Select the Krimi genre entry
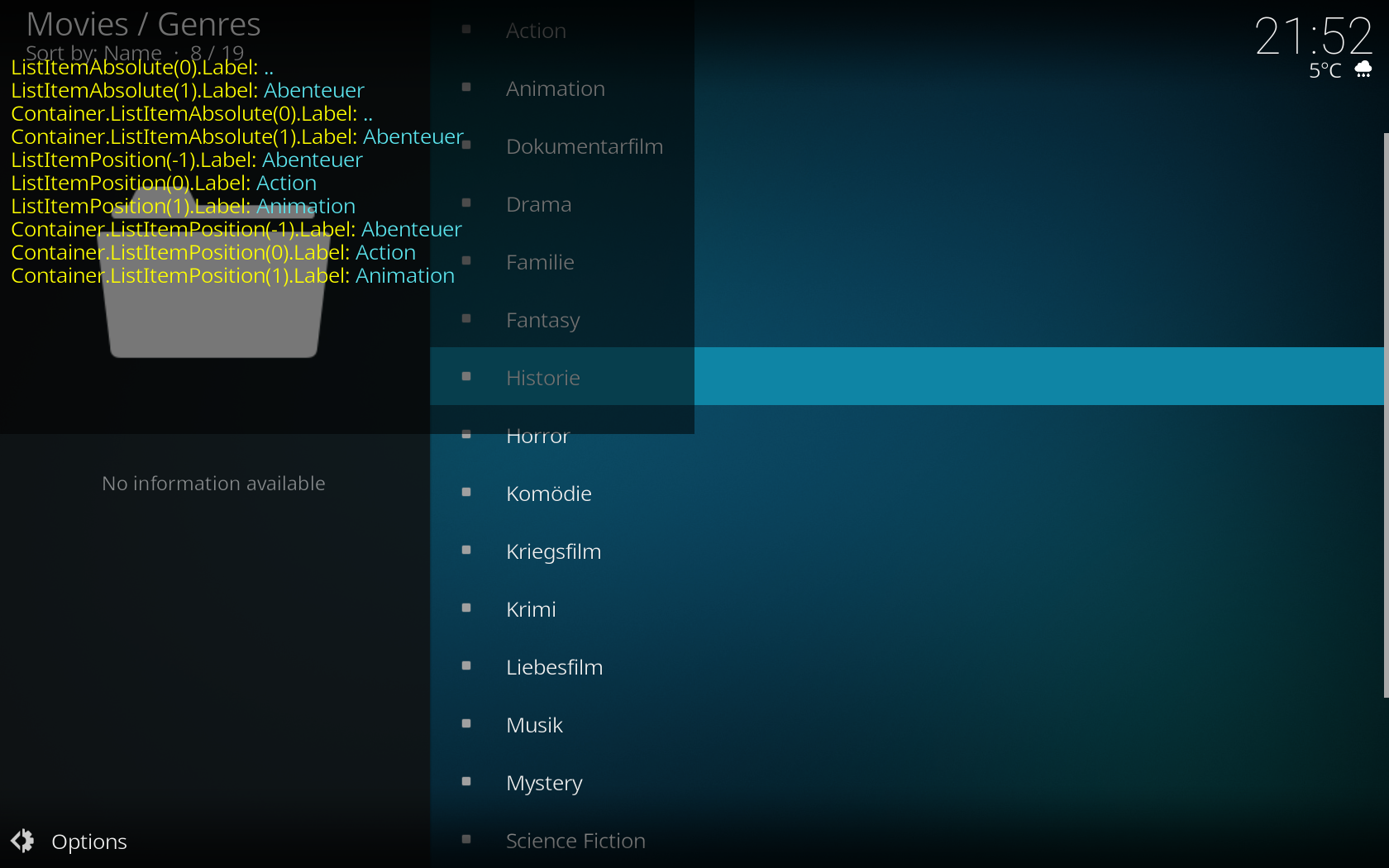 click(530, 609)
